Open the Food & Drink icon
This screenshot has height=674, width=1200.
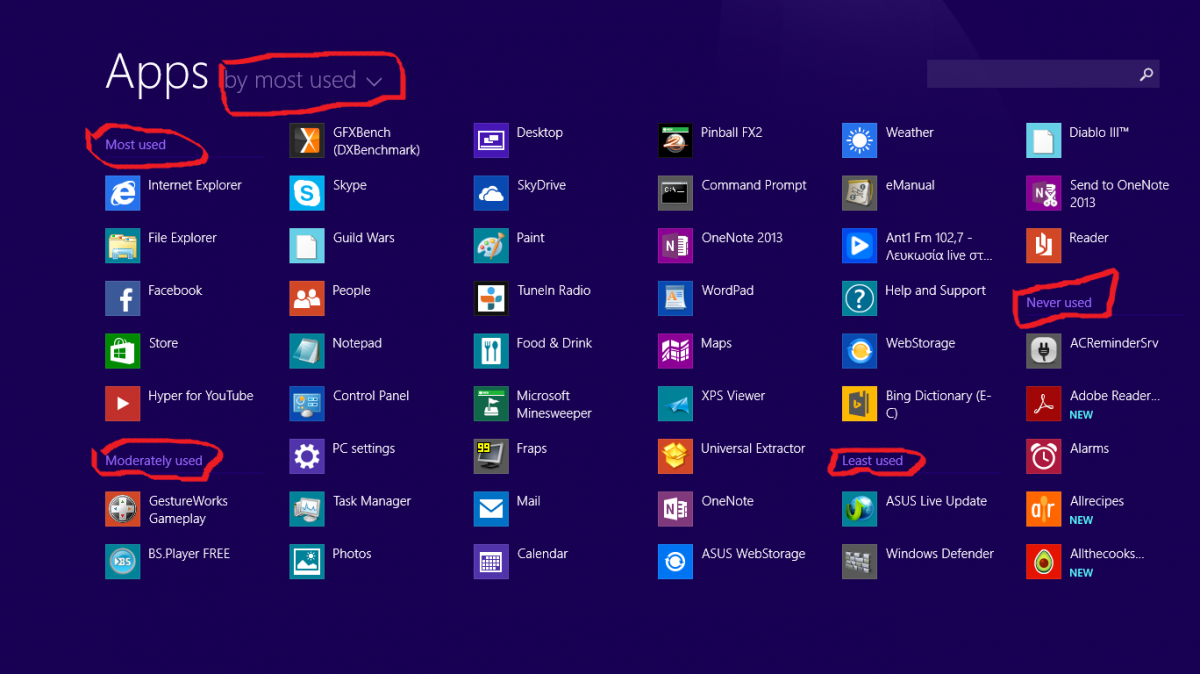(491, 351)
